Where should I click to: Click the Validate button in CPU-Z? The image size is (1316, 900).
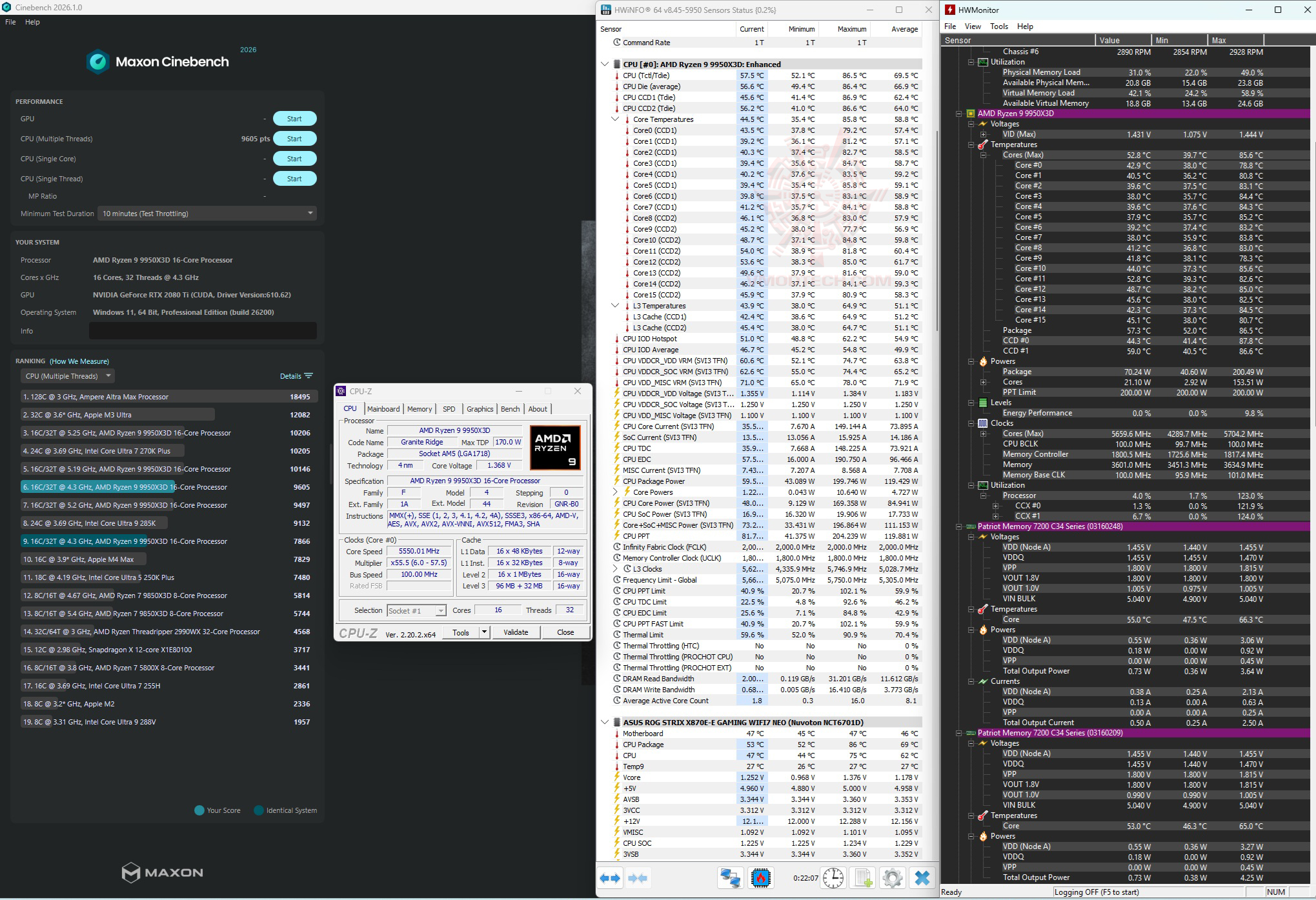pyautogui.click(x=516, y=632)
